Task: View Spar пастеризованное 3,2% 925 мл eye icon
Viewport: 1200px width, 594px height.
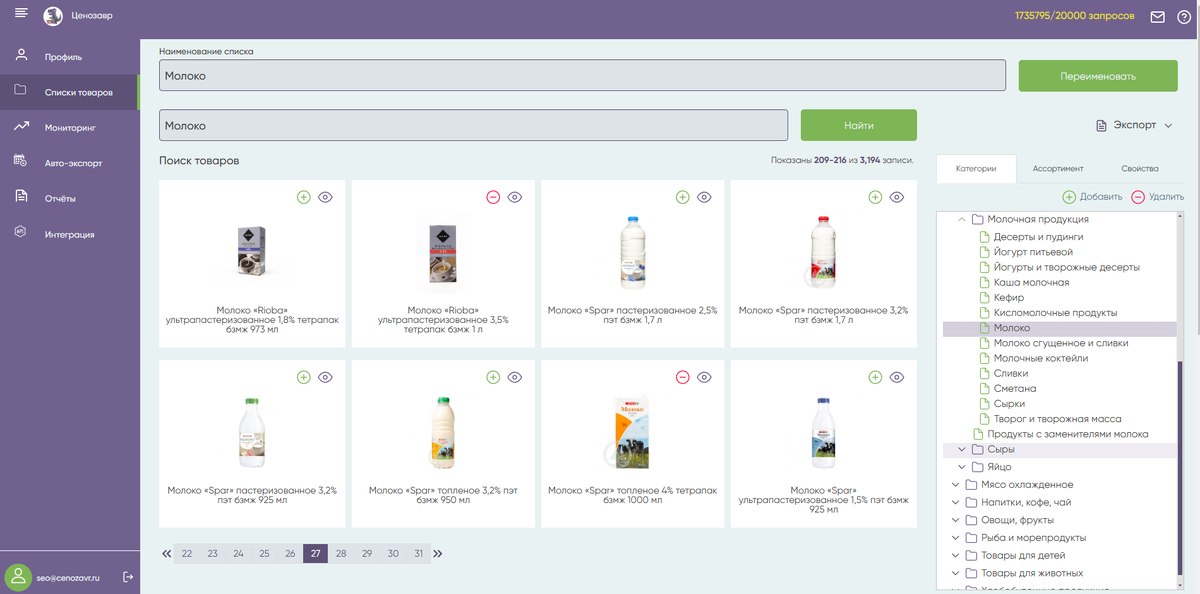Action: 325,377
